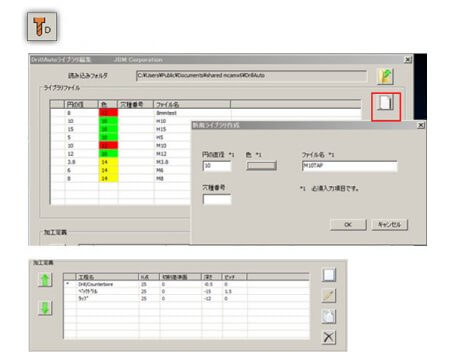Screen dimensions: 456x360
Task: Close the new library creation dialog
Action: click(x=421, y=125)
